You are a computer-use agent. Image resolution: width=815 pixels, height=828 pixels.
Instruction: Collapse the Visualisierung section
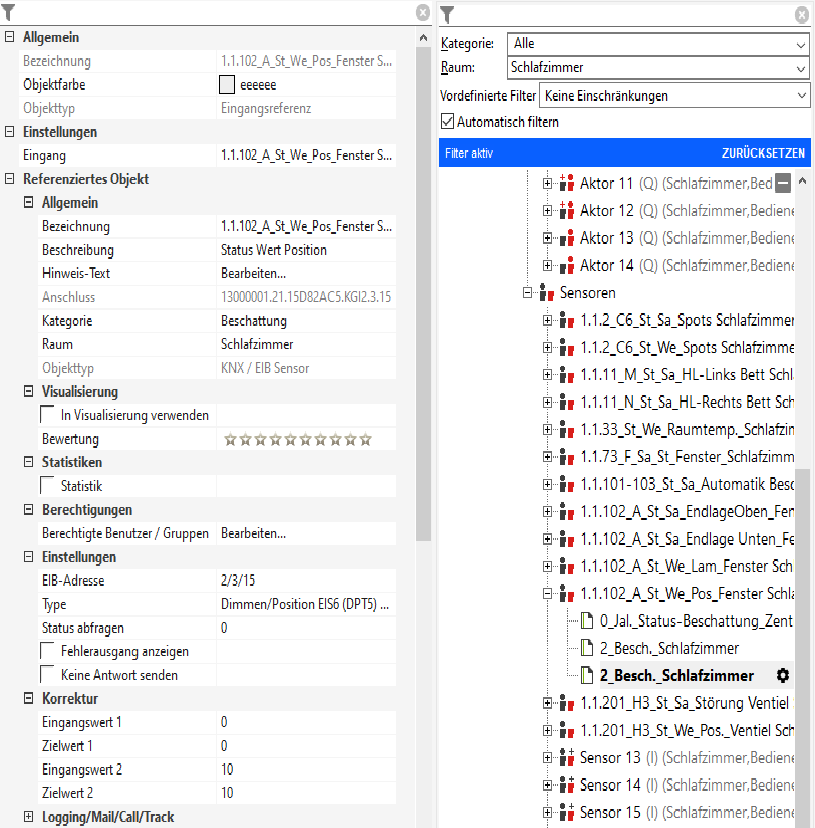(x=29, y=391)
